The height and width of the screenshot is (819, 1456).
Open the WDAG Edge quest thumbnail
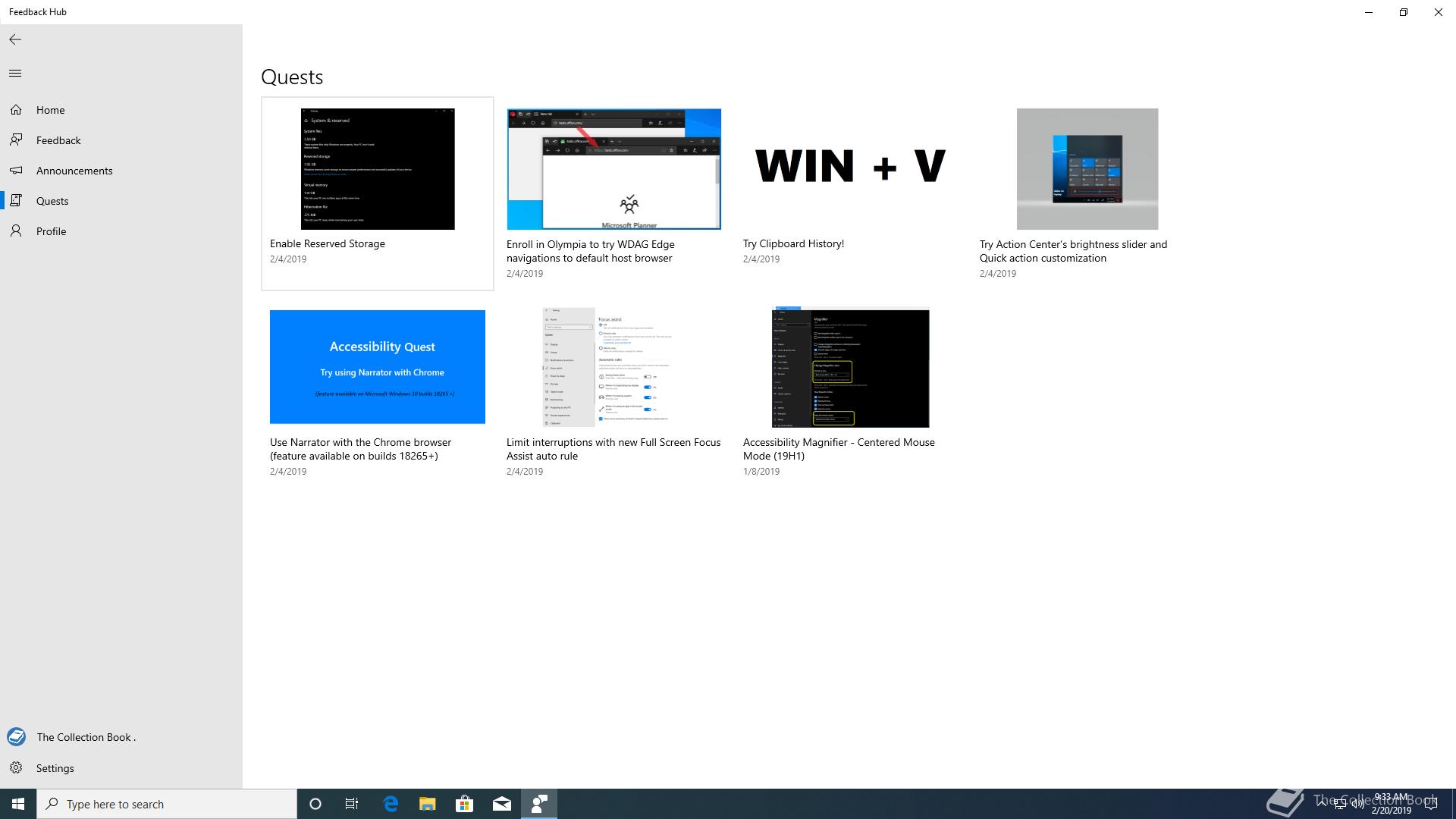tap(614, 169)
